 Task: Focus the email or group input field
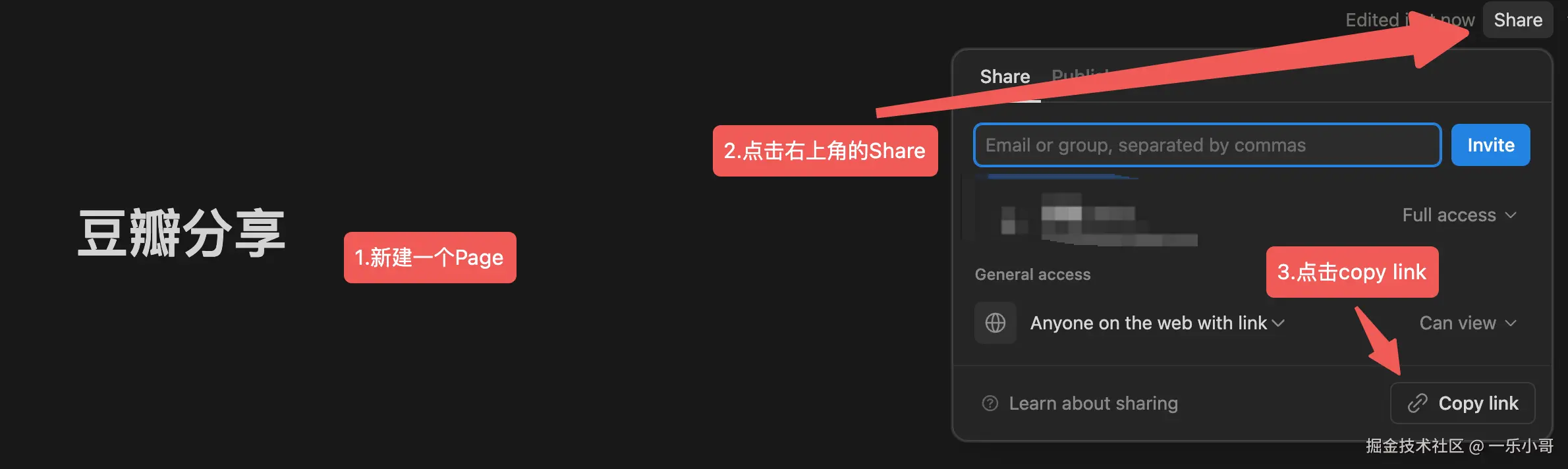[x=1207, y=145]
